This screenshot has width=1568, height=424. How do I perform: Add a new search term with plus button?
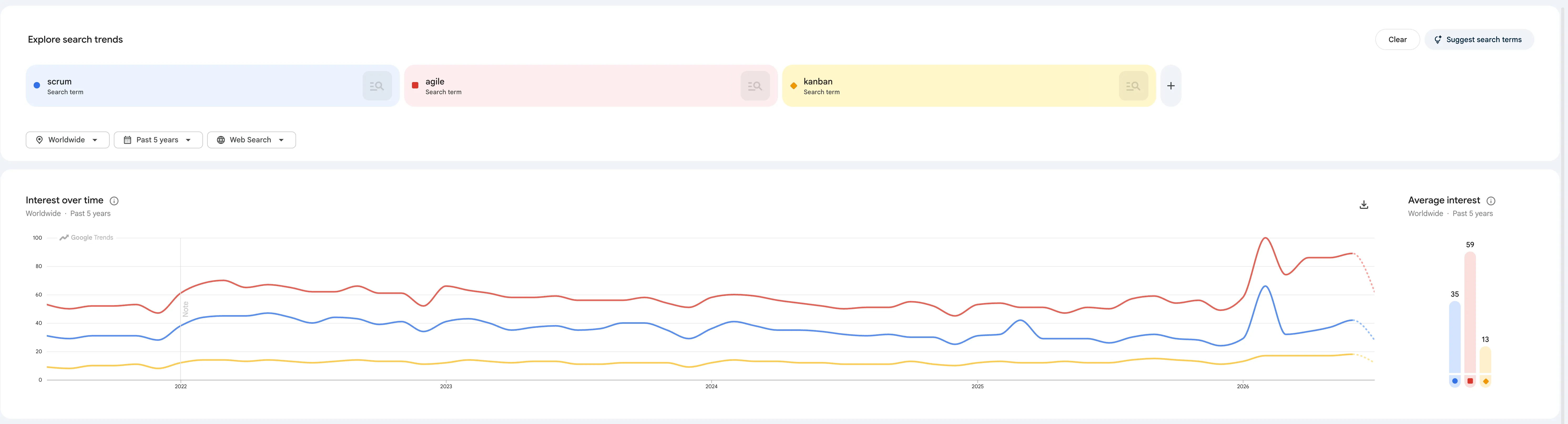(x=1170, y=86)
